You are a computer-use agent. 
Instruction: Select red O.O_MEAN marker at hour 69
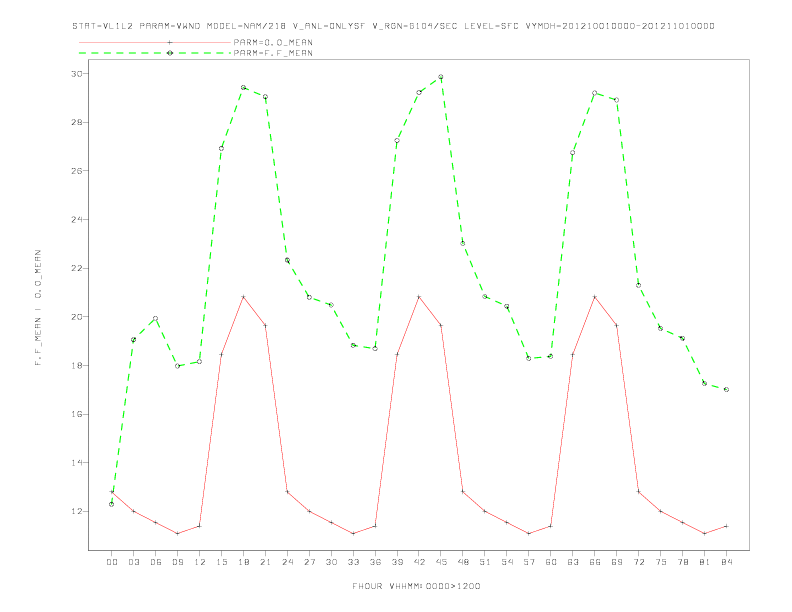616,325
